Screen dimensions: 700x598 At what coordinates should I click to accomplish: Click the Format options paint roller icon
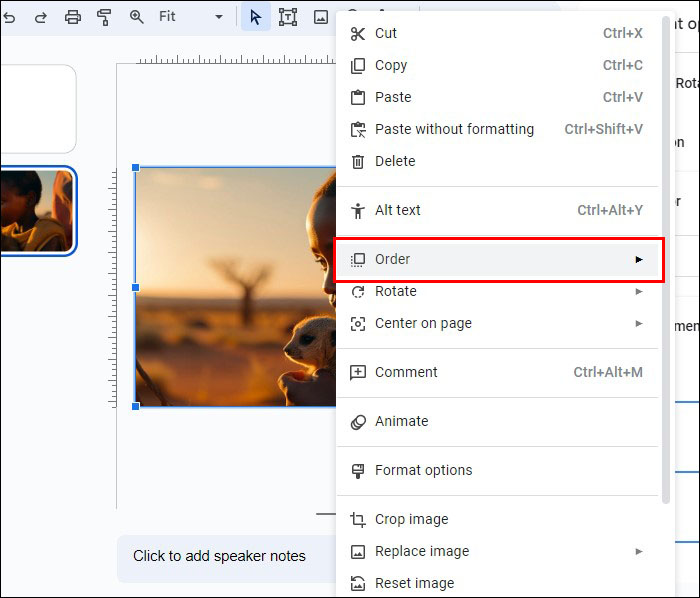point(358,471)
